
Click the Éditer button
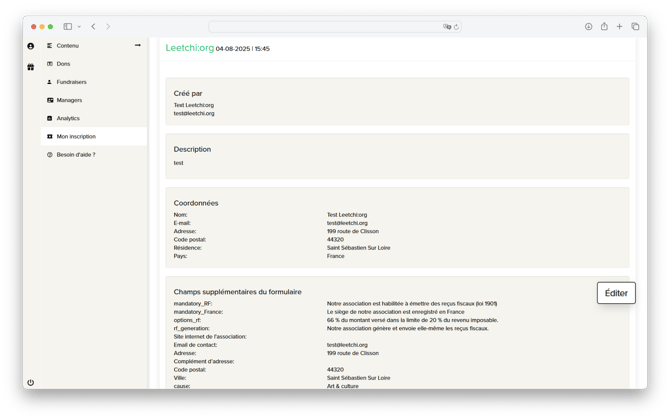click(616, 293)
